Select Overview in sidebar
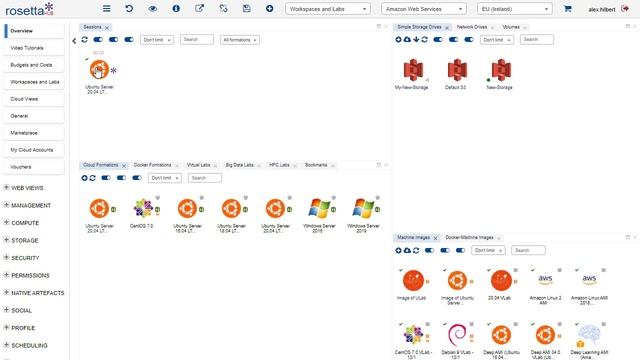640x360 pixels. [x=34, y=31]
